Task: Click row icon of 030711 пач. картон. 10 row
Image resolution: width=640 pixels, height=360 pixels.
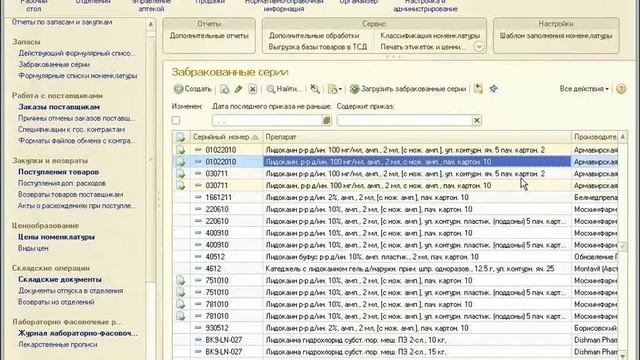Action: coord(180,185)
